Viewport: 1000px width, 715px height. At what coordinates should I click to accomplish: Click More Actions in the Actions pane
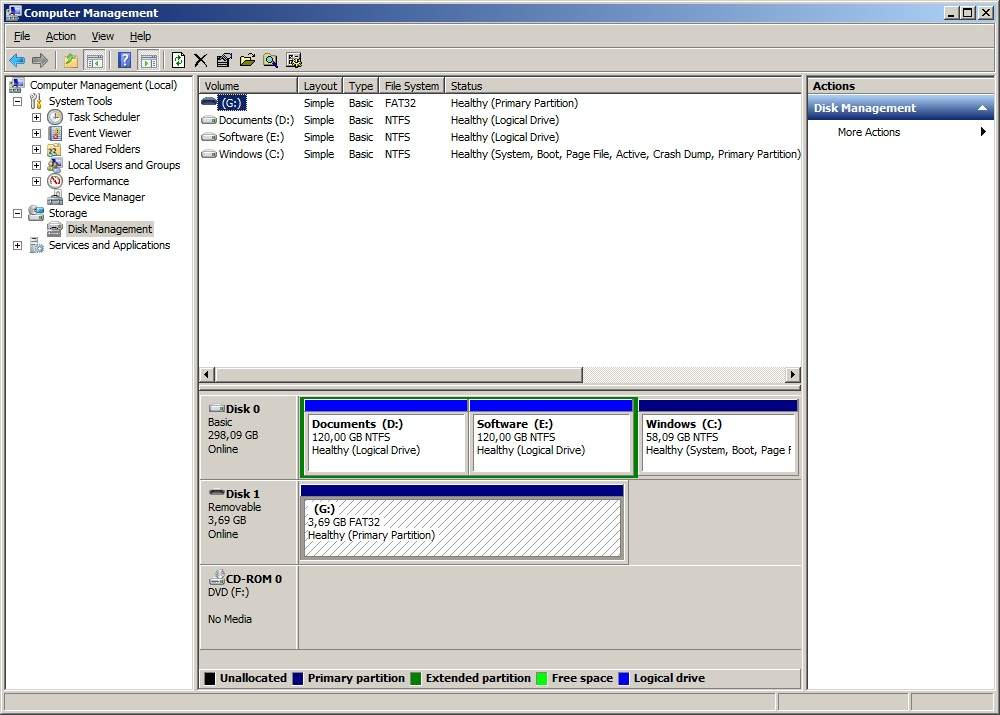868,132
